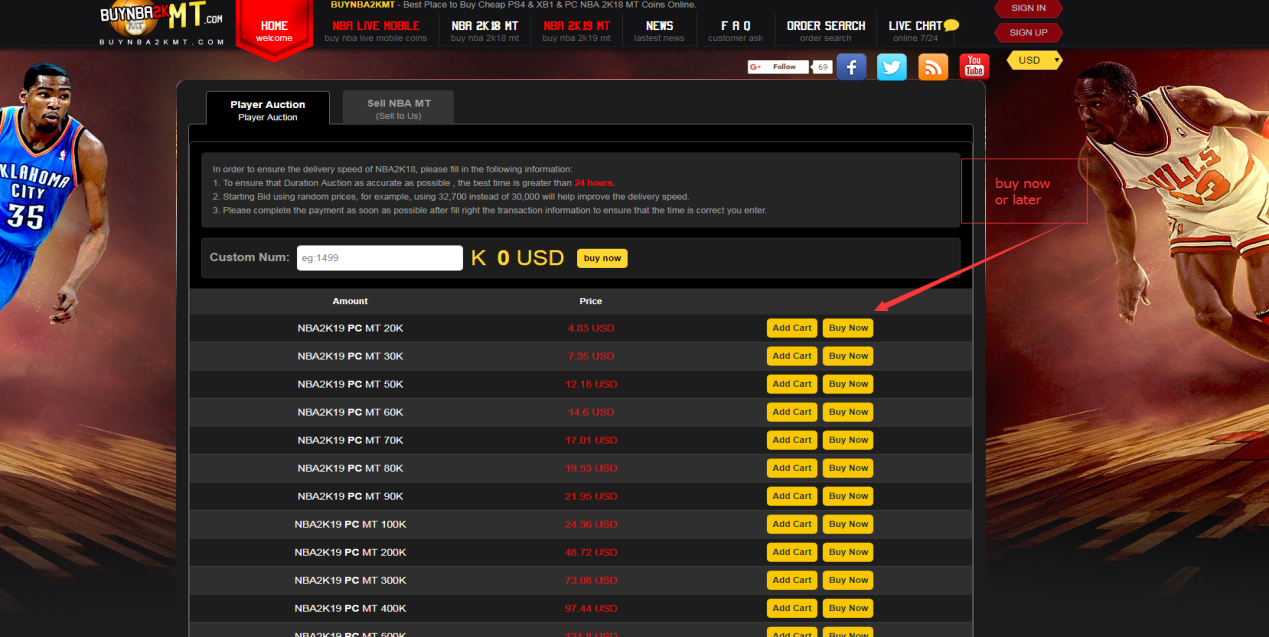
Task: Open NBA 2K19 MT menu item
Action: tap(577, 31)
